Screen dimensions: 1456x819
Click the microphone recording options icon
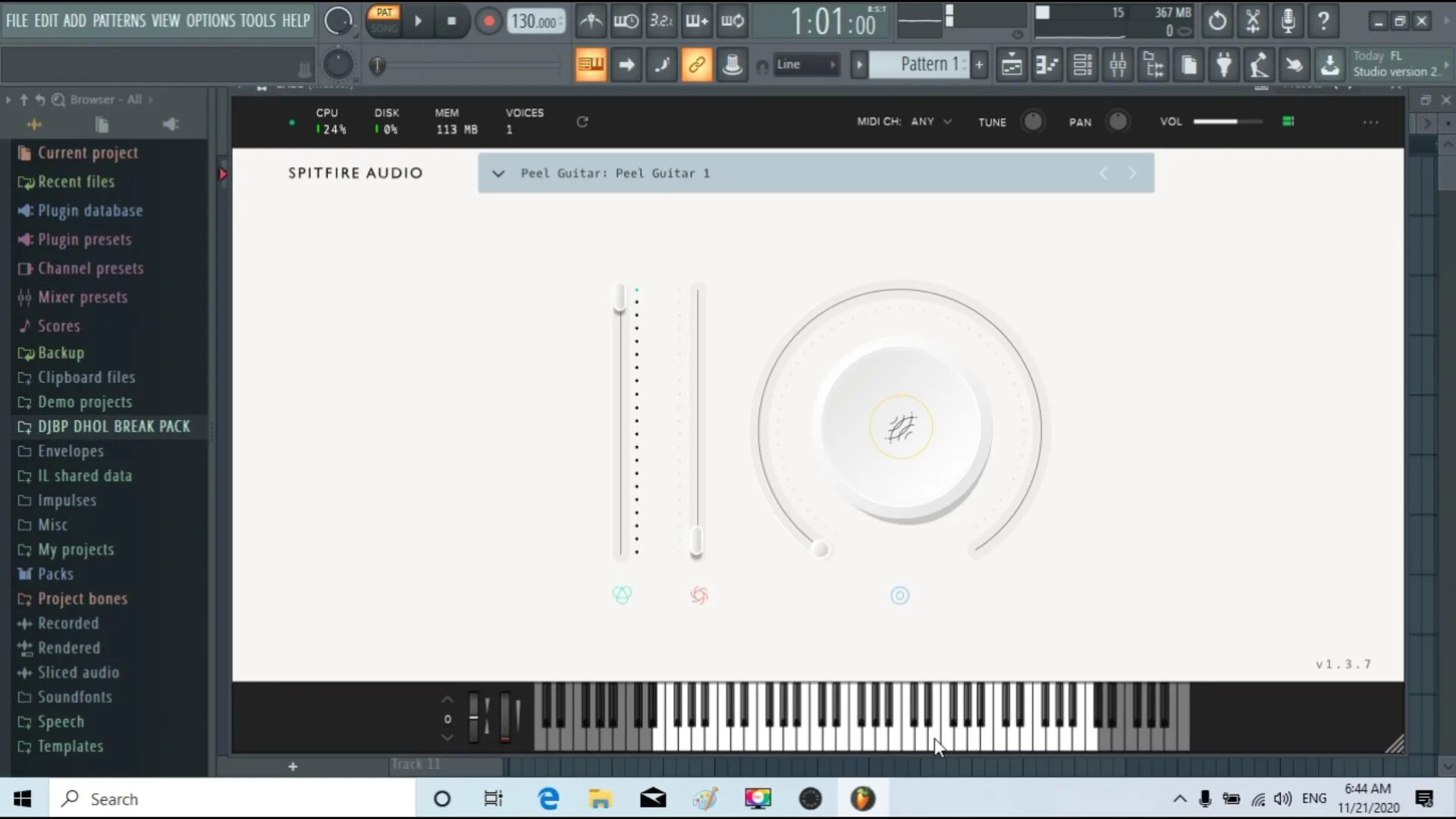click(1288, 21)
